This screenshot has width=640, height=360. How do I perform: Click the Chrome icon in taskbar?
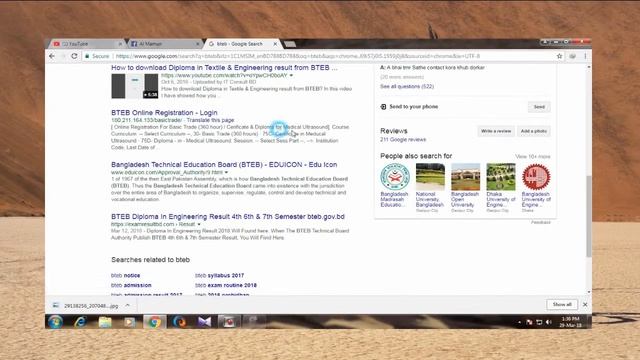[154, 322]
